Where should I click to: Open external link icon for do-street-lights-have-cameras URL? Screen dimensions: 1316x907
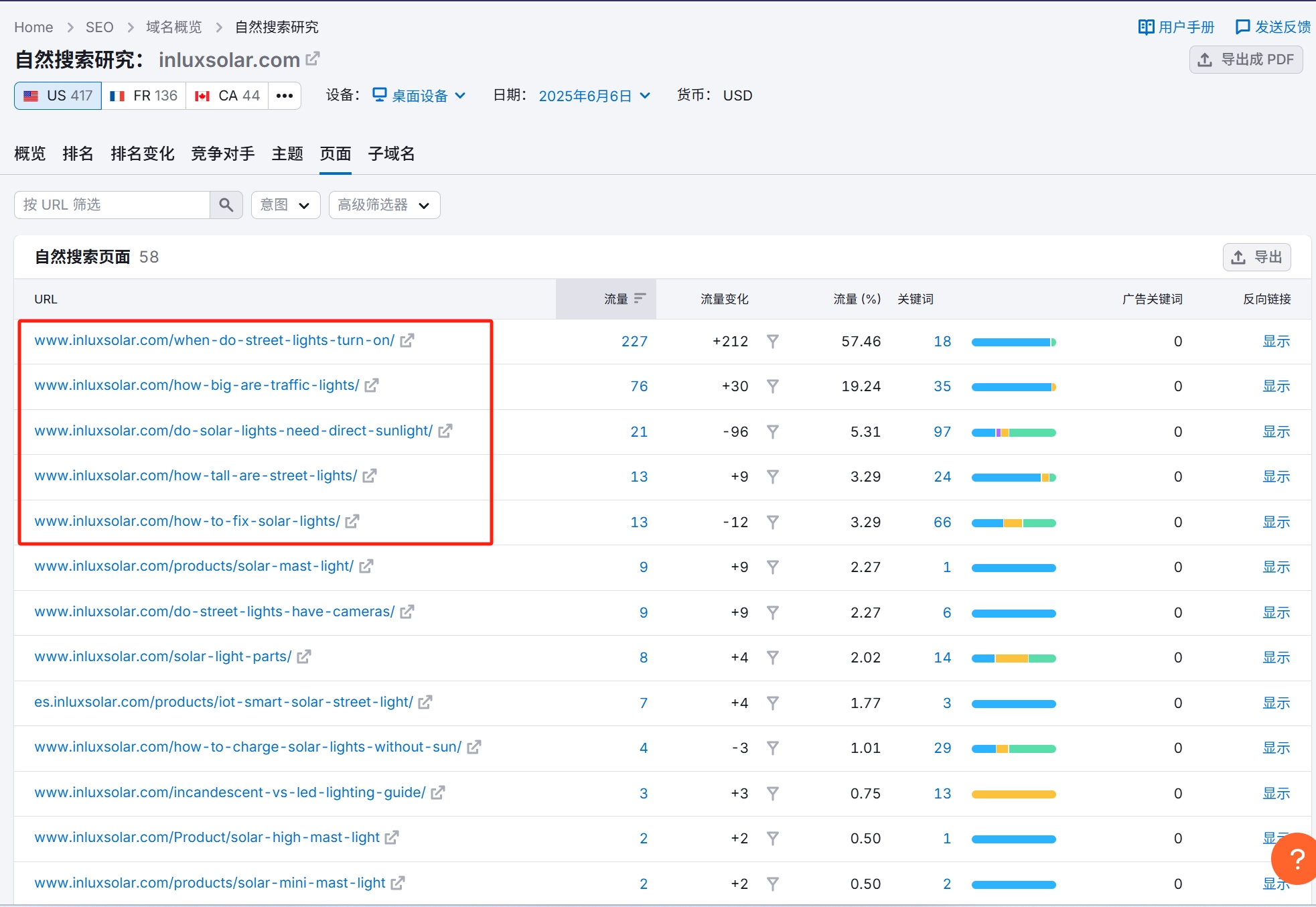(407, 612)
